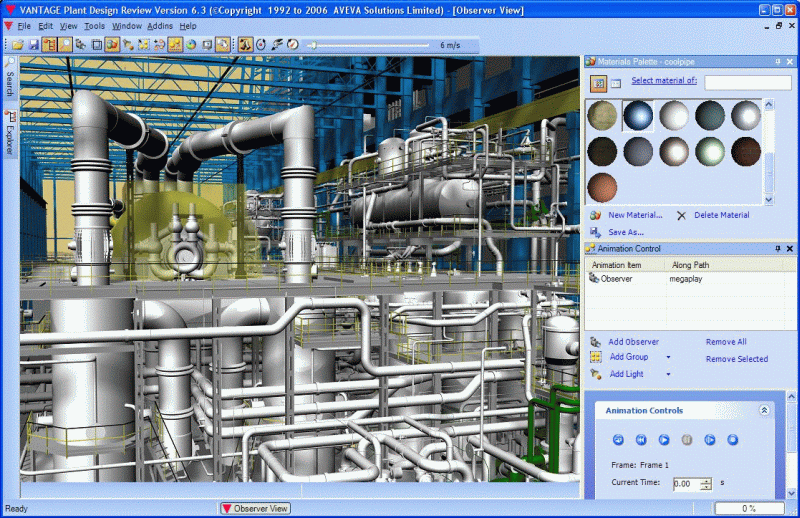Click the magnifier search icon in toolbar
The width and height of the screenshot is (800, 518).
[65, 45]
